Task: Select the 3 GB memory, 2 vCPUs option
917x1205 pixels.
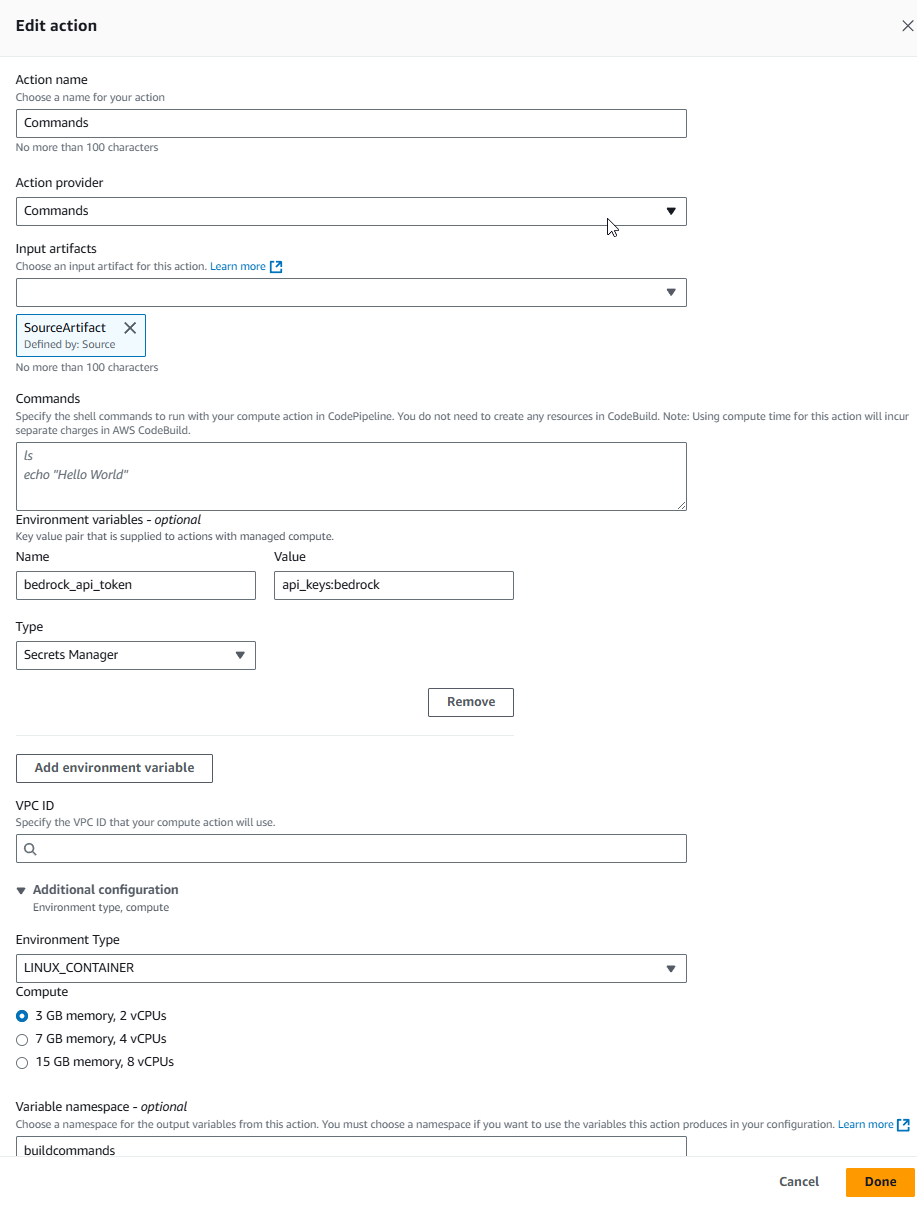Action: (x=22, y=1016)
